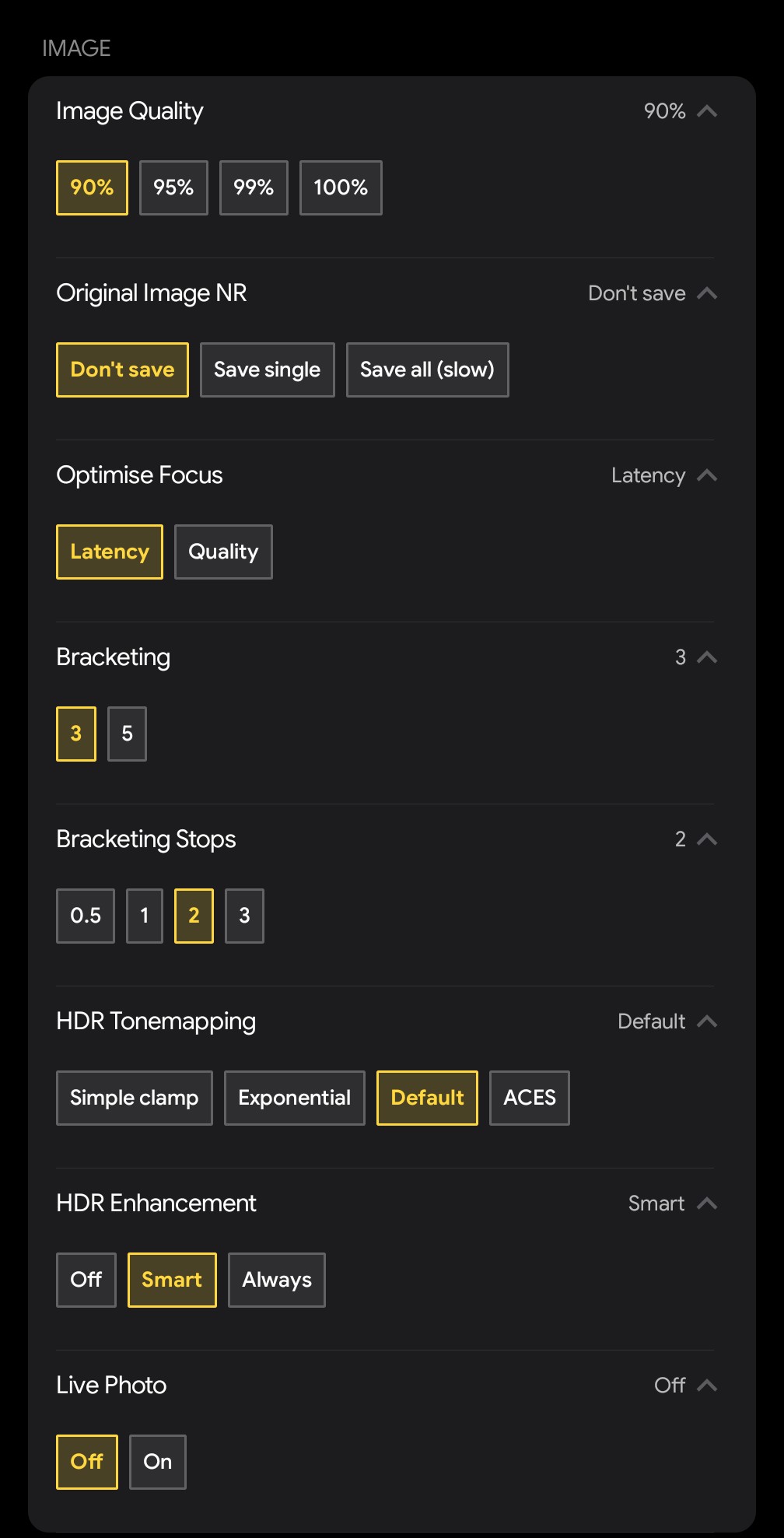
Task: Set Image Quality to 95%
Action: coord(173,187)
